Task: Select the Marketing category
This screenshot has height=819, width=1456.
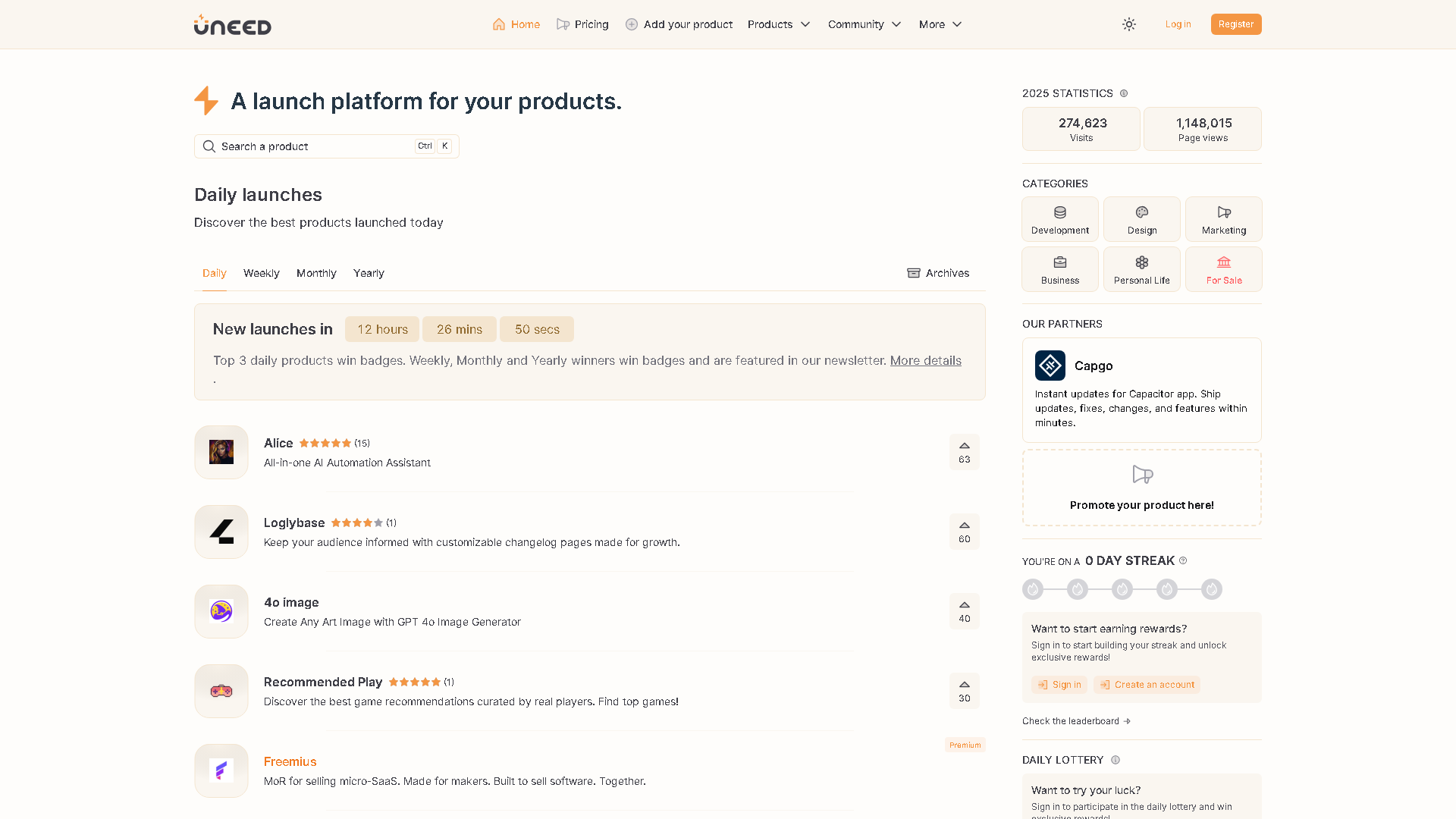Action: coord(1224,219)
